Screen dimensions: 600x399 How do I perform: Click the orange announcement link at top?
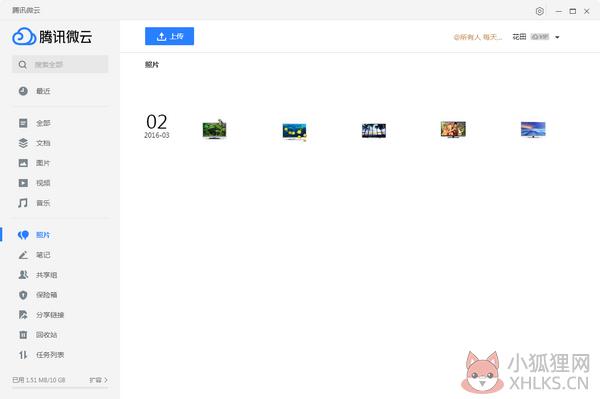[478, 37]
